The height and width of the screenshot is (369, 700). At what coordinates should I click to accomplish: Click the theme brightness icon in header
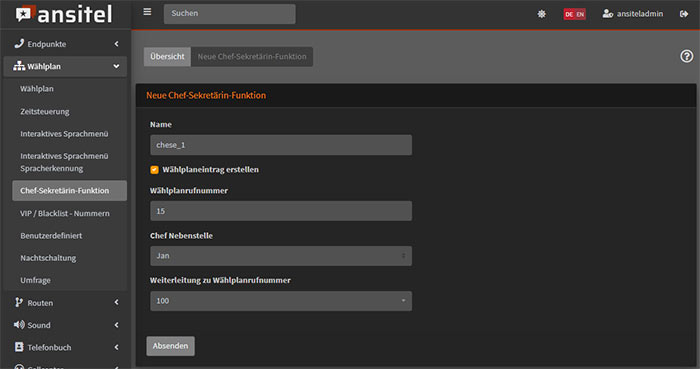[x=542, y=14]
